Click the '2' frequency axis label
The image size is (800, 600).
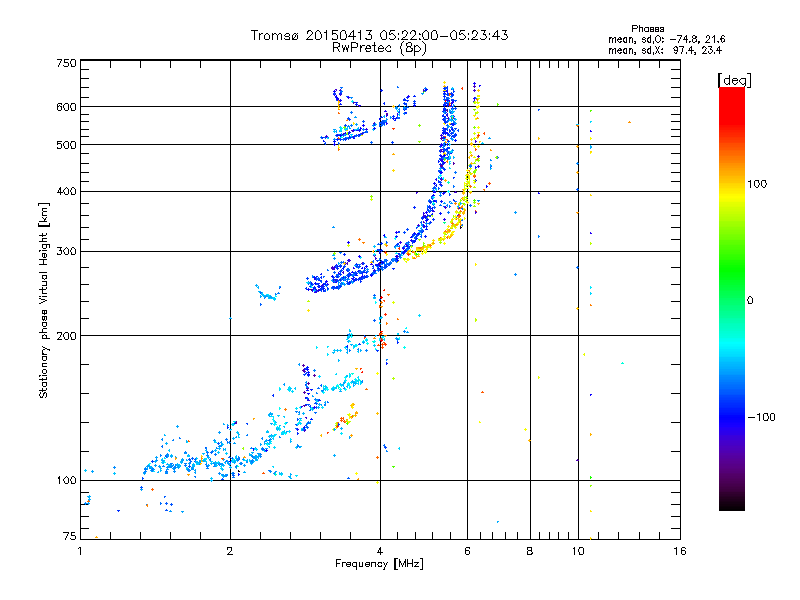(x=230, y=551)
